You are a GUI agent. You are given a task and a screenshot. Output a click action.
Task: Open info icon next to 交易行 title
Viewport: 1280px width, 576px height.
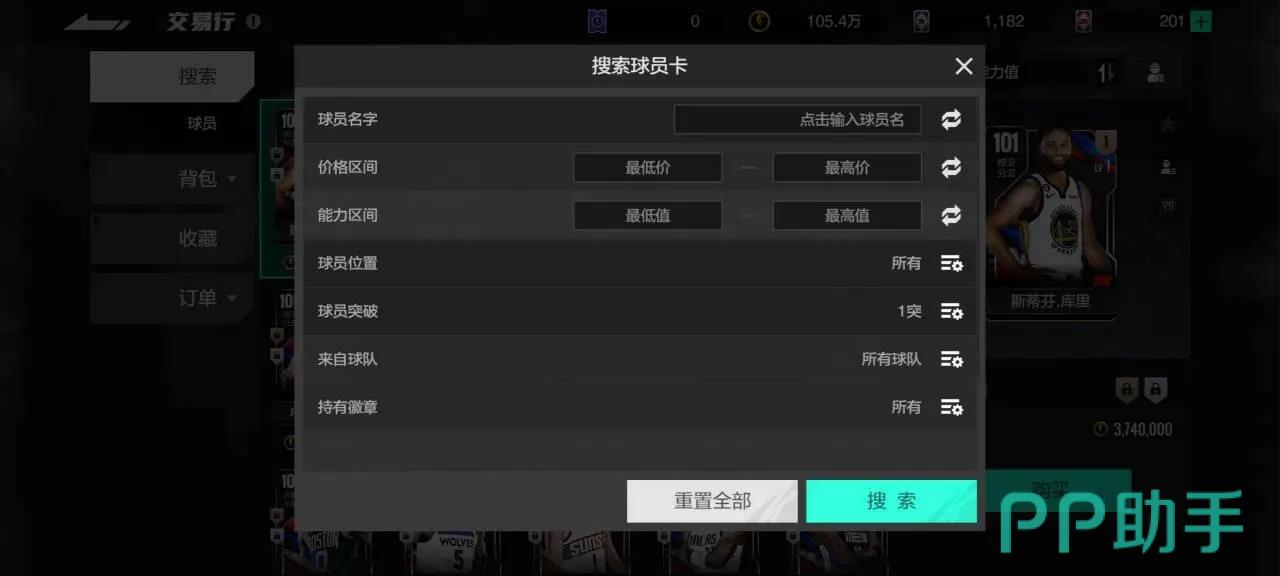[x=253, y=21]
